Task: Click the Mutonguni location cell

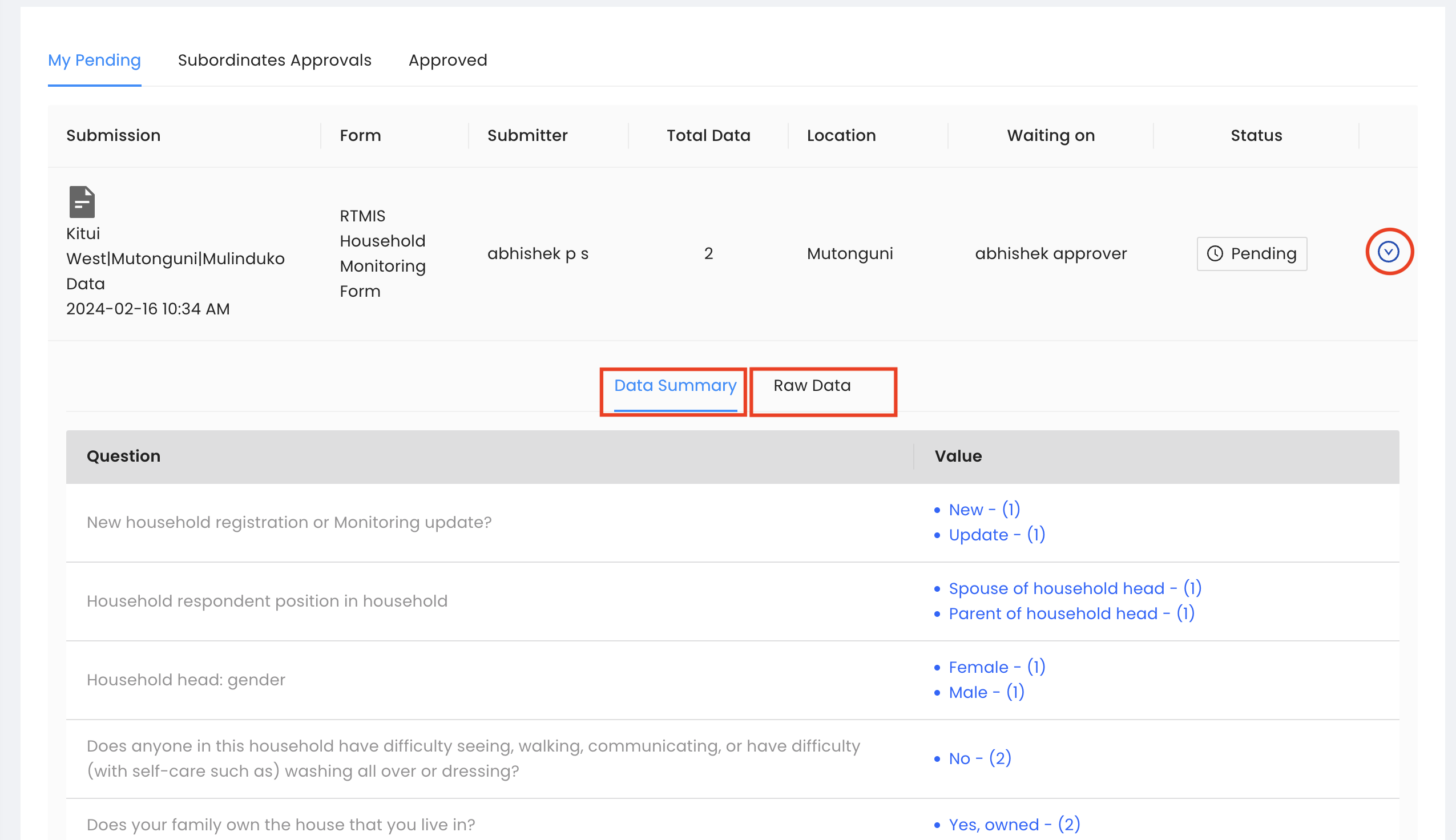Action: 850,254
